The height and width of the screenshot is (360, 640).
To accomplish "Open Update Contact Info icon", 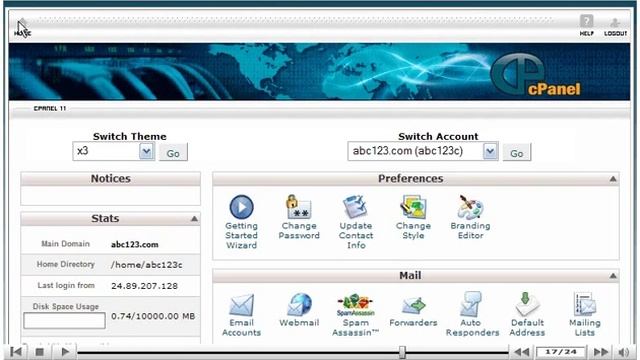I will (356, 207).
